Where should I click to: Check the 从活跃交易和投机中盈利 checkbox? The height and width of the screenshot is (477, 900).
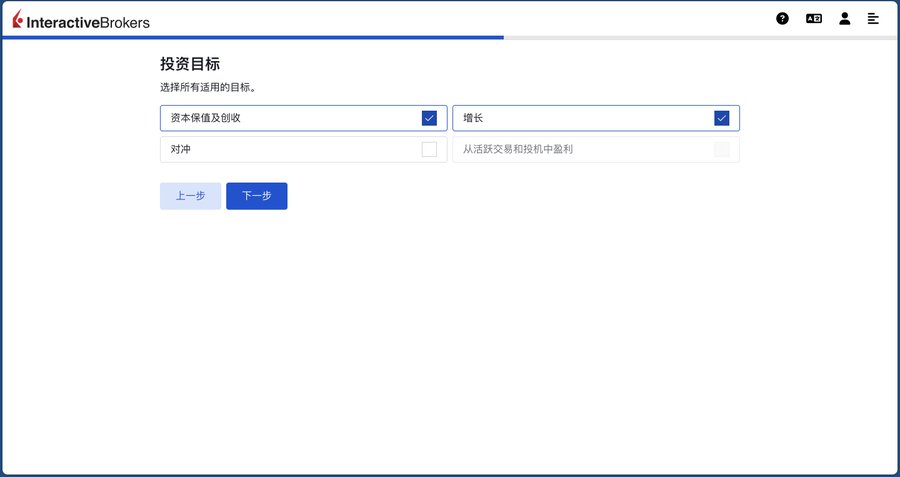721,149
